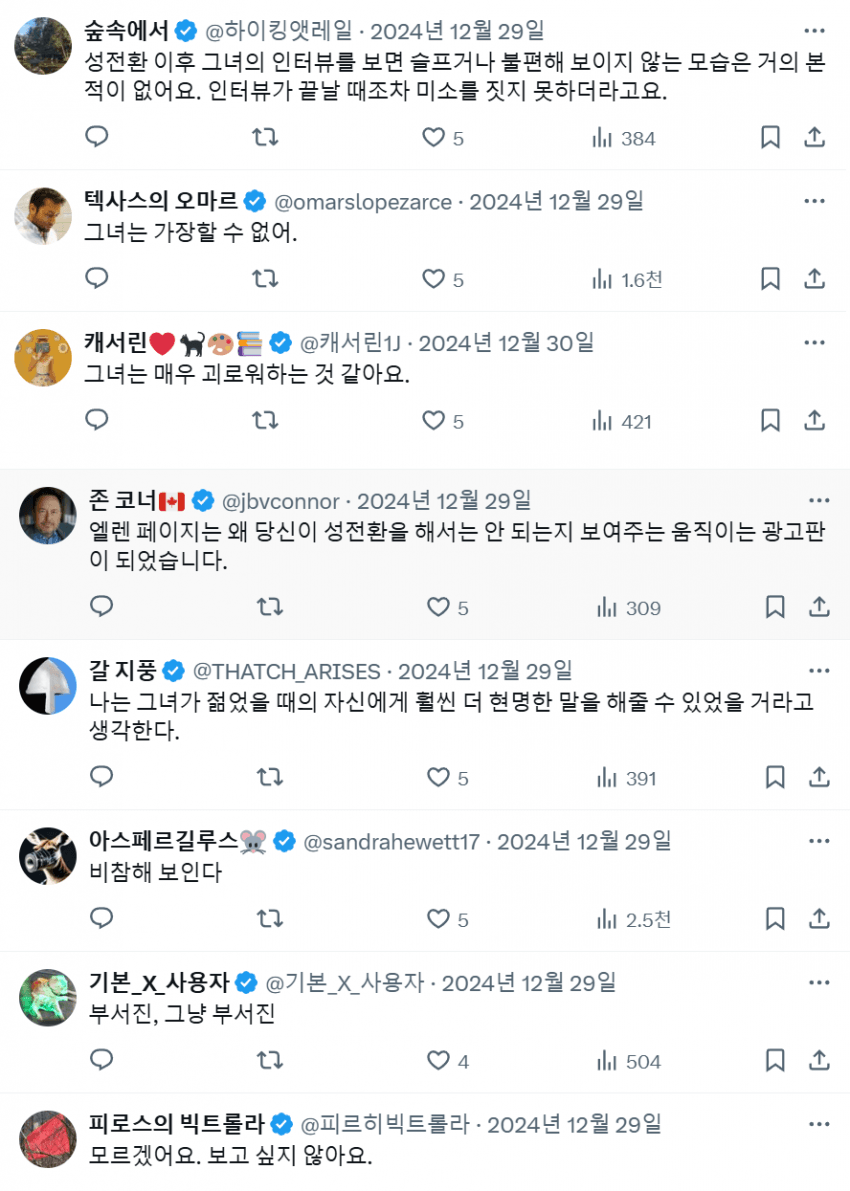Image resolution: width=850 pixels, height=1191 pixels.
Task: Share 캐서린's tweet
Action: pos(815,420)
